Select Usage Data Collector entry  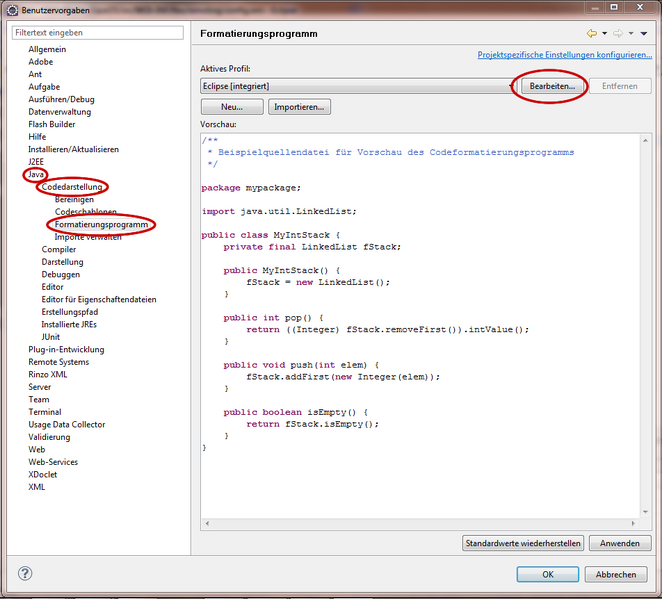click(67, 425)
